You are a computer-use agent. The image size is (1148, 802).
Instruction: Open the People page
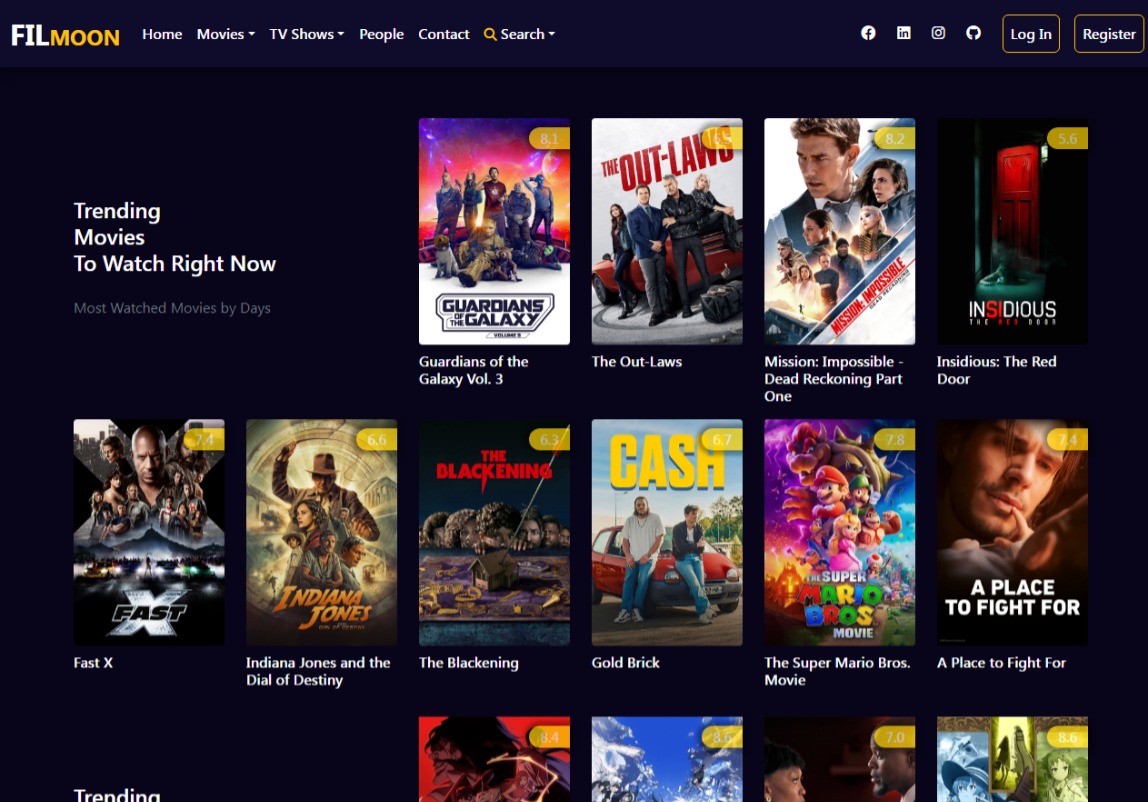click(x=381, y=34)
